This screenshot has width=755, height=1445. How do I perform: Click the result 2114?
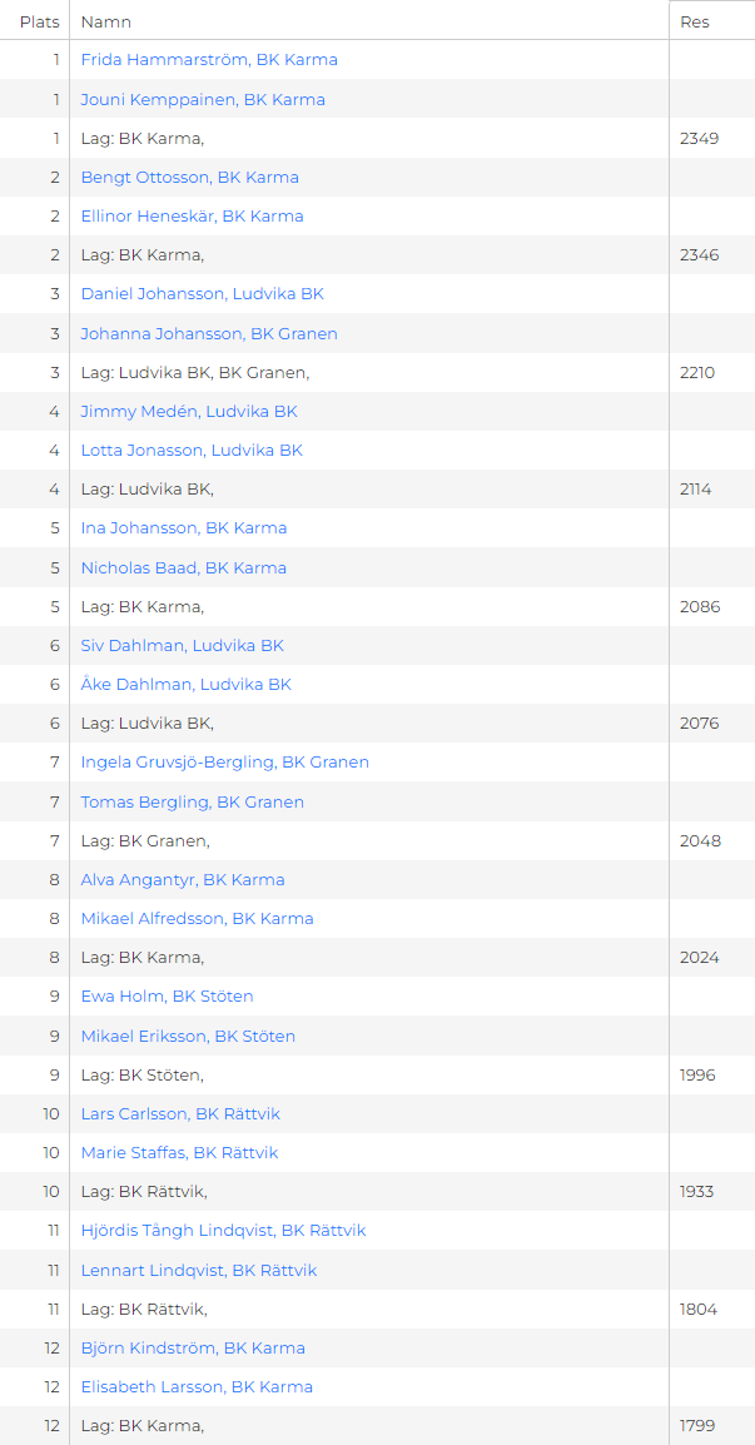coord(696,489)
